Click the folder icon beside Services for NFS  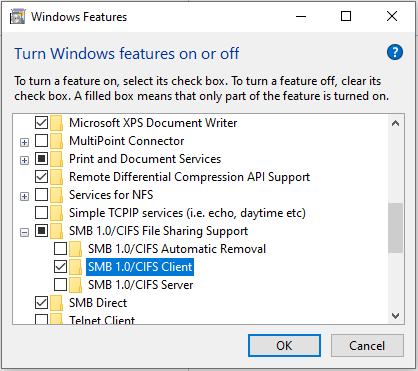56,195
